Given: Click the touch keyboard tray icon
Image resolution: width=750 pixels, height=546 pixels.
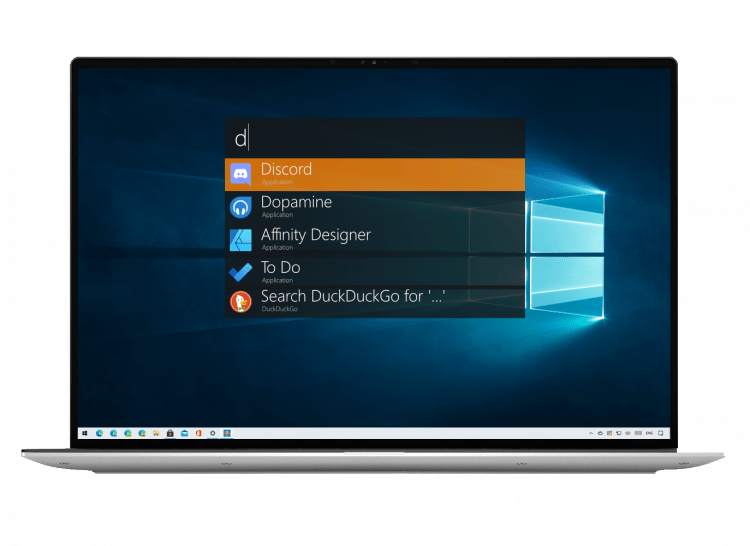Looking at the screenshot, I should tap(638, 433).
